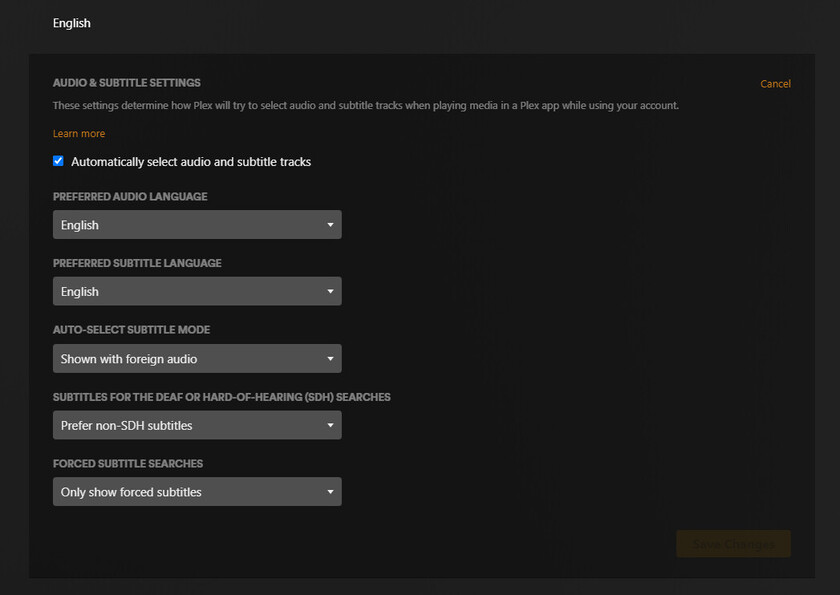The image size is (840, 595).
Task: Click the Forced Subtitle Searches arrow icon
Action: point(330,492)
